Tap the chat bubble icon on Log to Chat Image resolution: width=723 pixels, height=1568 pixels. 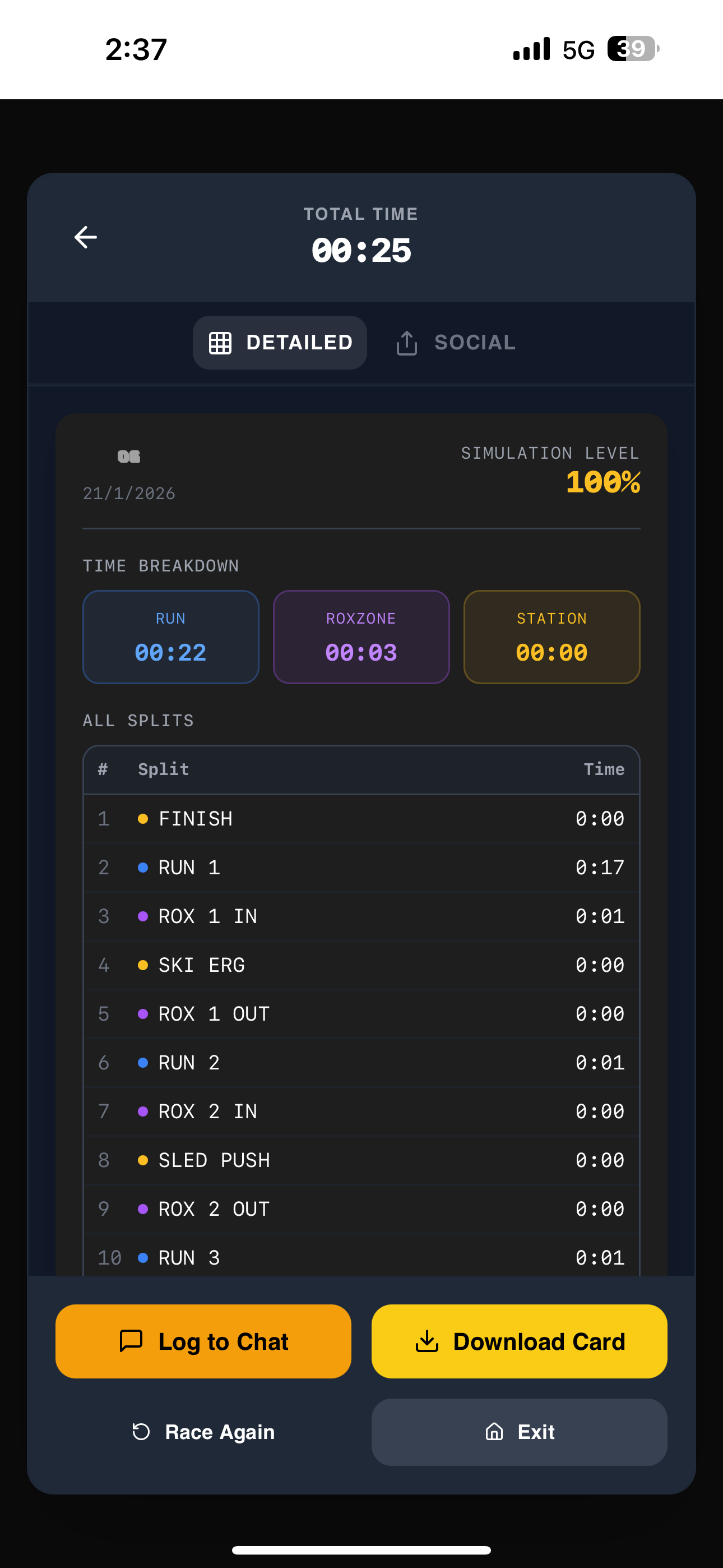pyautogui.click(x=133, y=1341)
